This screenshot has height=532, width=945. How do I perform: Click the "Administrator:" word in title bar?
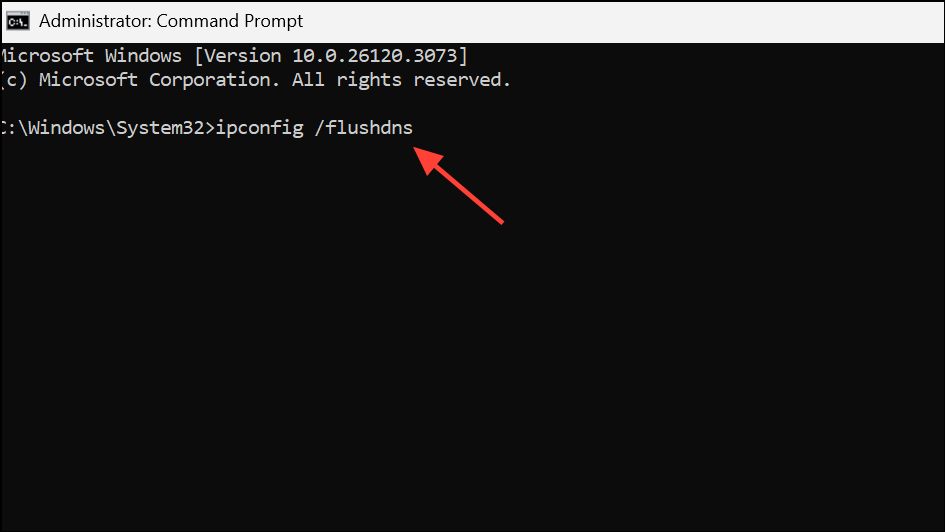click(x=95, y=21)
